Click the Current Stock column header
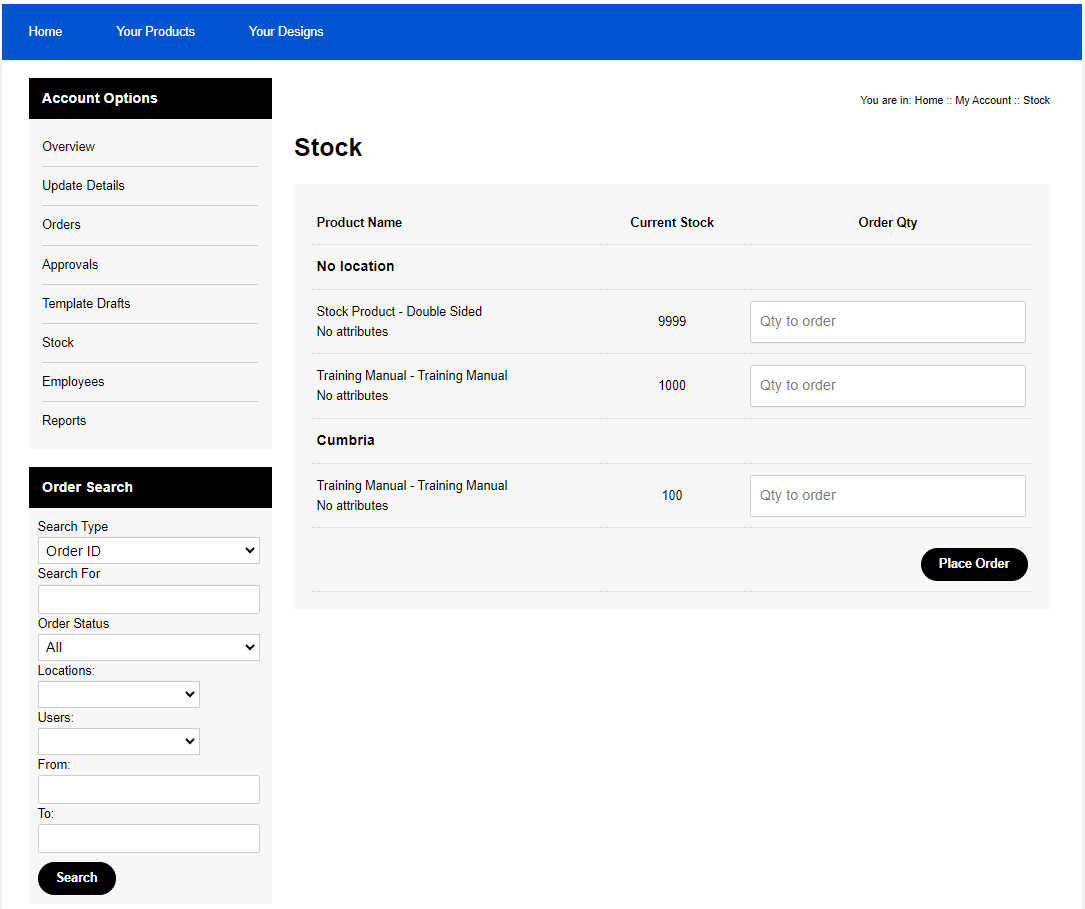 point(672,223)
